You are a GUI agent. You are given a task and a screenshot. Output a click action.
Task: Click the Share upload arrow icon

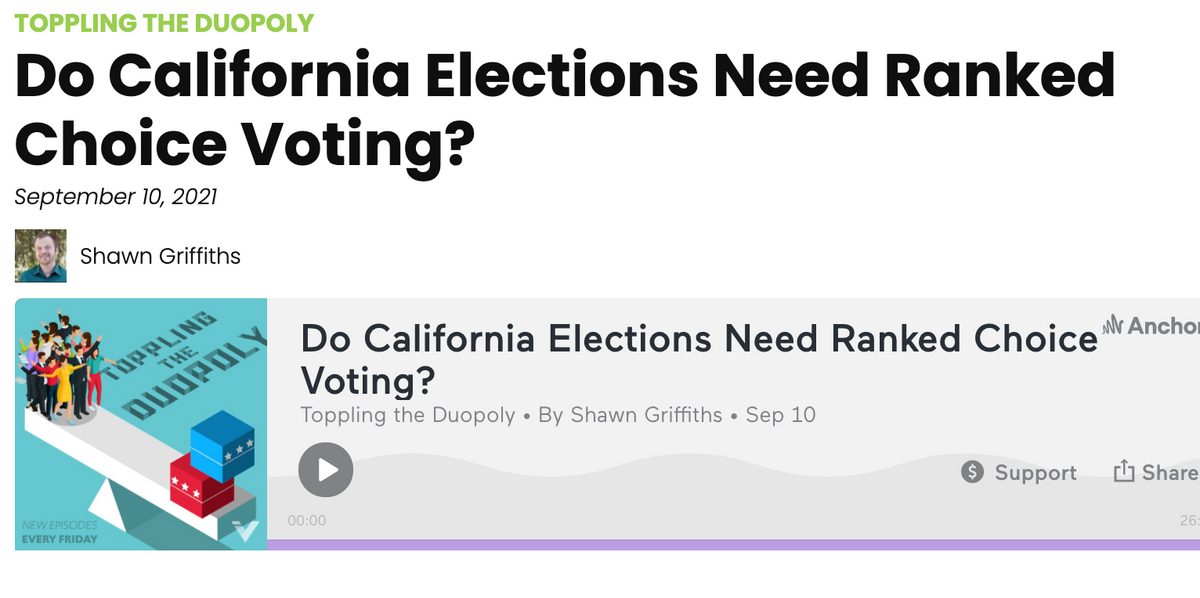(x=1123, y=472)
